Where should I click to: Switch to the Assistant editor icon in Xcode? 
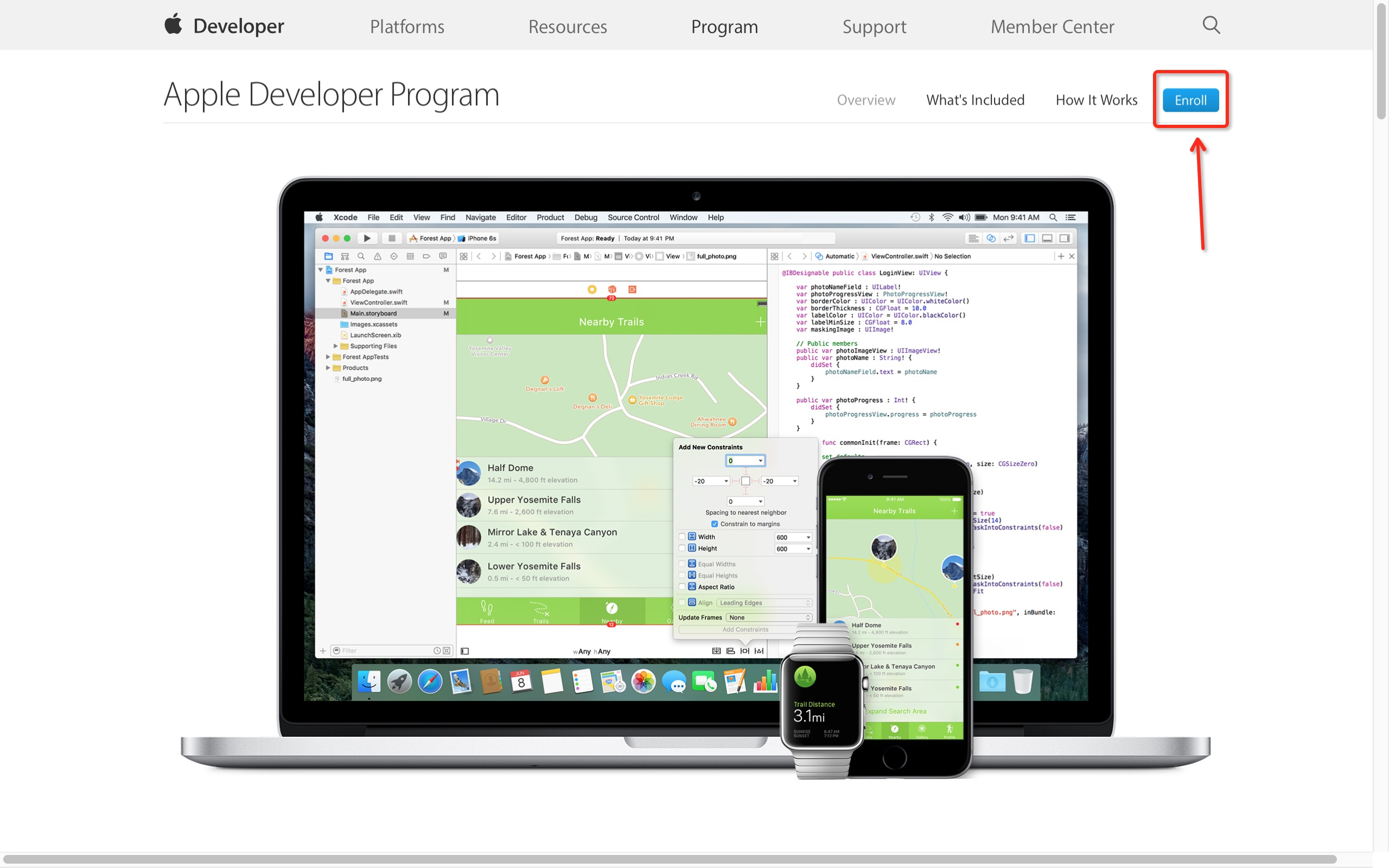click(x=991, y=238)
